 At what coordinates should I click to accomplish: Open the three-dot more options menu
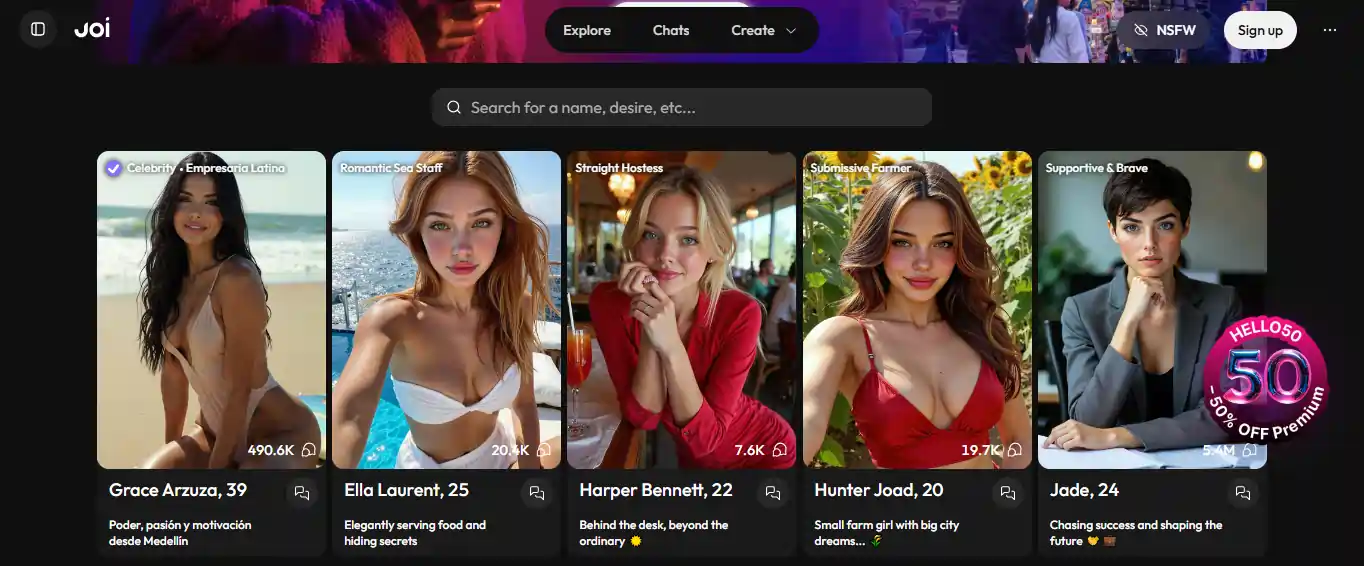(x=1329, y=30)
